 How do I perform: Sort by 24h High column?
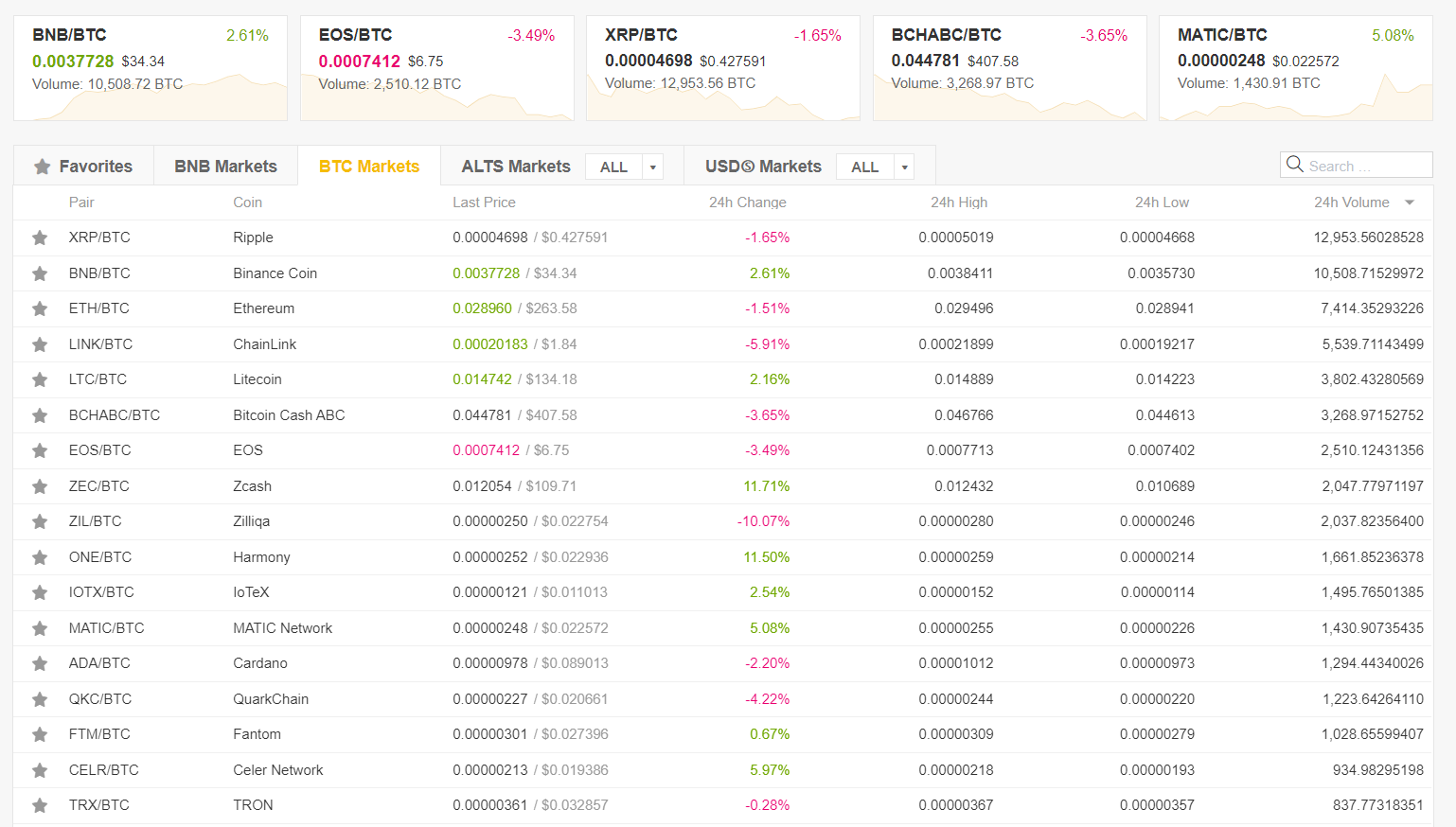959,202
